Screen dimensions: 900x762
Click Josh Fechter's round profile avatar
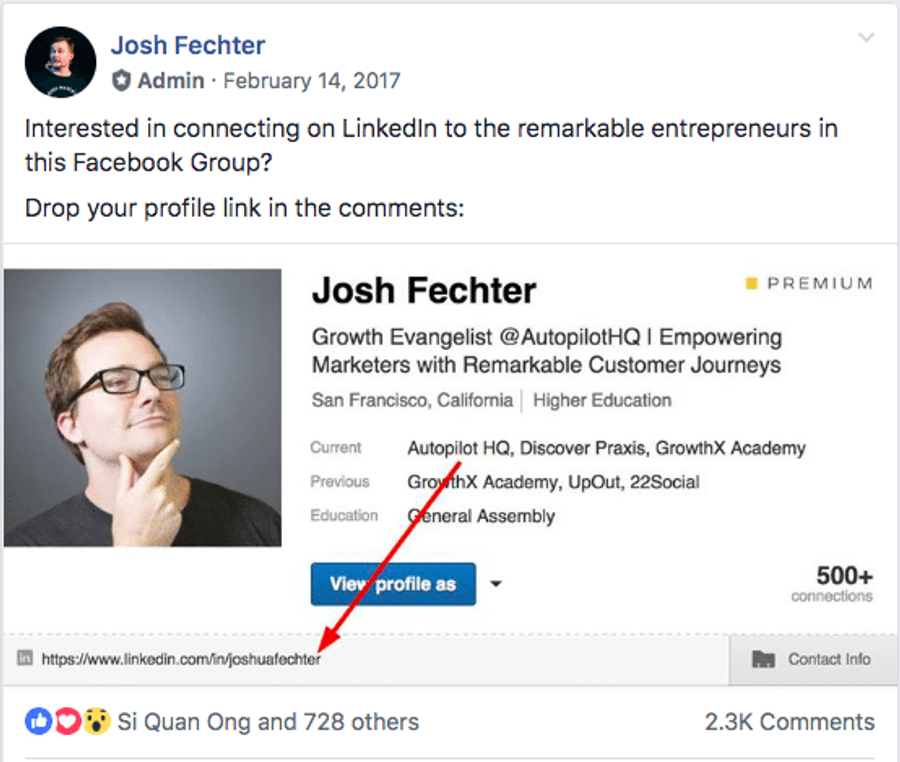(60, 62)
